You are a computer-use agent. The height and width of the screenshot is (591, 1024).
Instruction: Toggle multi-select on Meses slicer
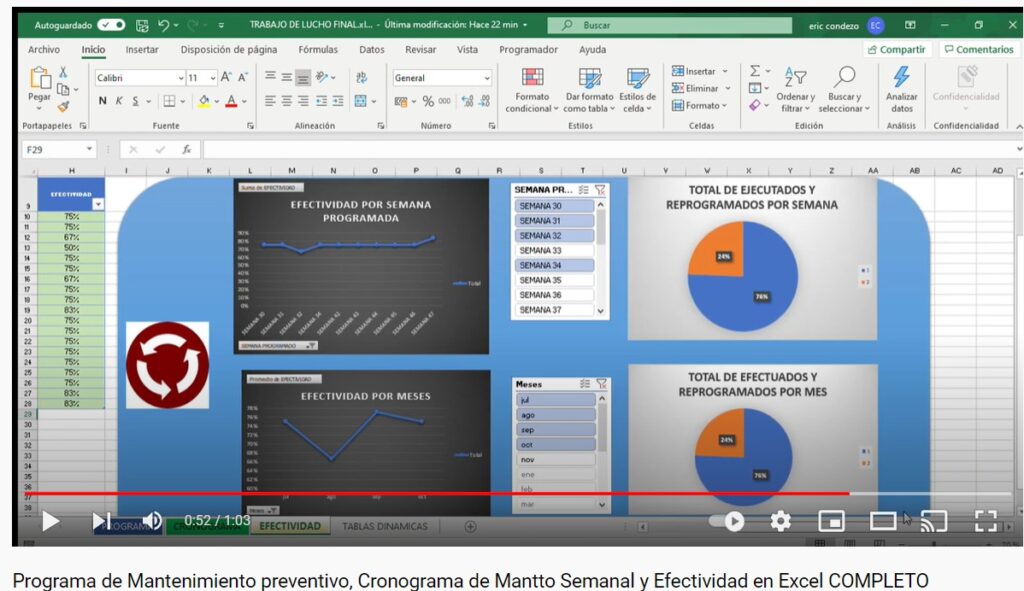pos(583,384)
